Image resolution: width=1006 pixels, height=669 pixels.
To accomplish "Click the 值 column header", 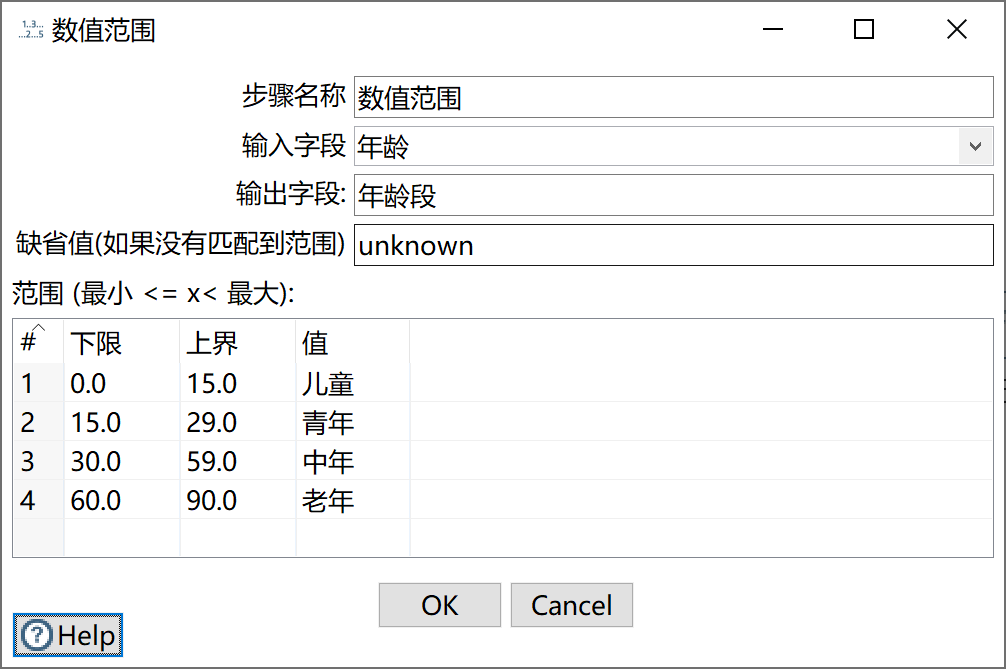I will [x=315, y=343].
